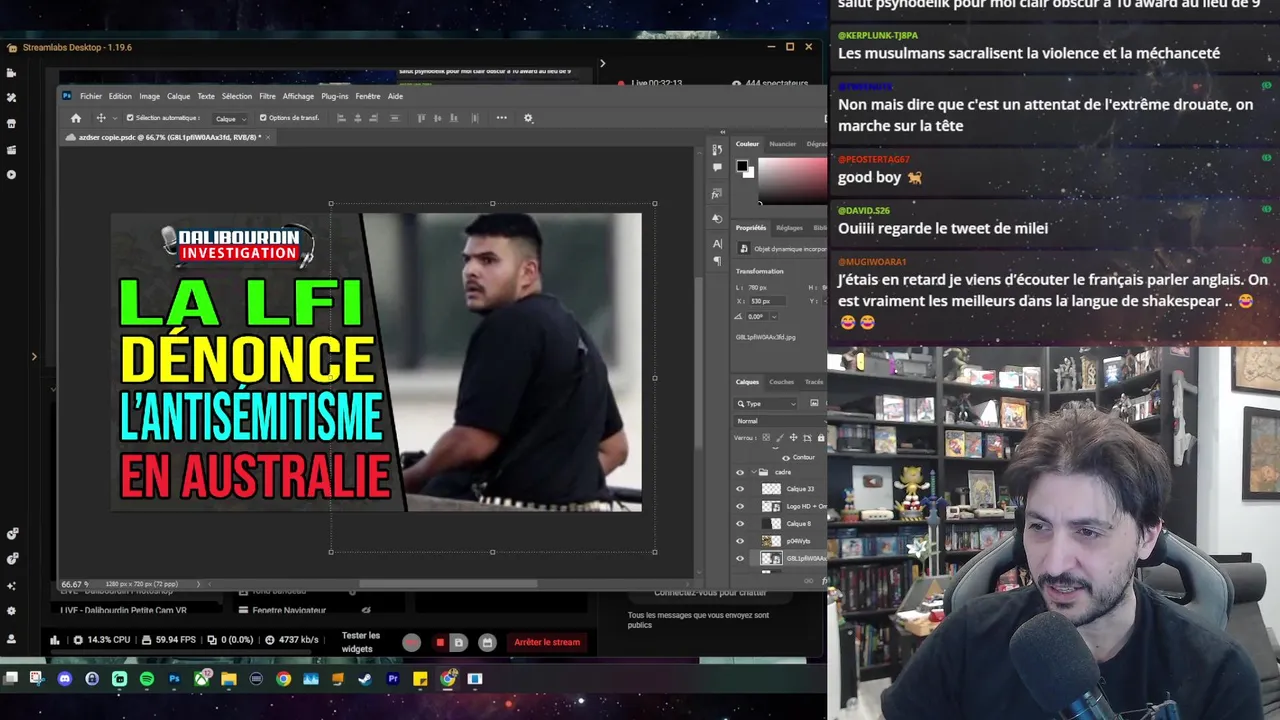Hide the p04Wyts layer

(740, 541)
